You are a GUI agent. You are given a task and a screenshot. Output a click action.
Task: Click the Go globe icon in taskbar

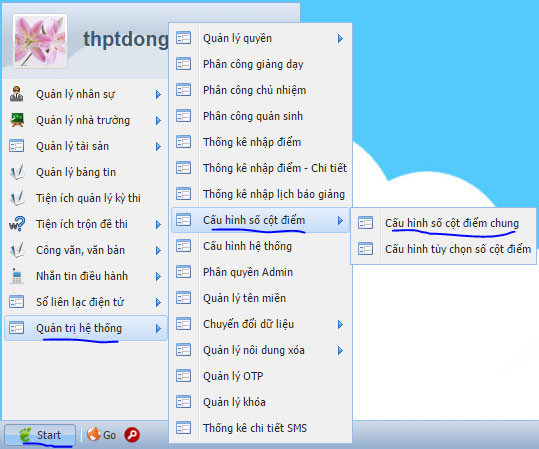(93, 434)
